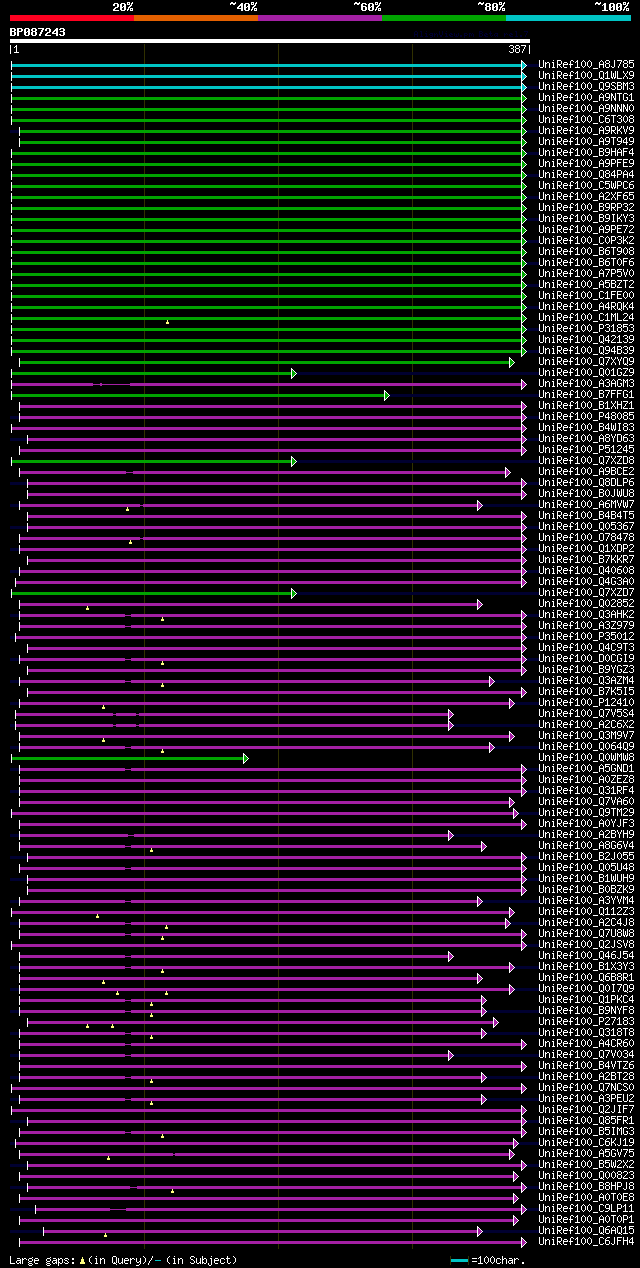Select label UniRef100_A3AGM3

(x=586, y=383)
